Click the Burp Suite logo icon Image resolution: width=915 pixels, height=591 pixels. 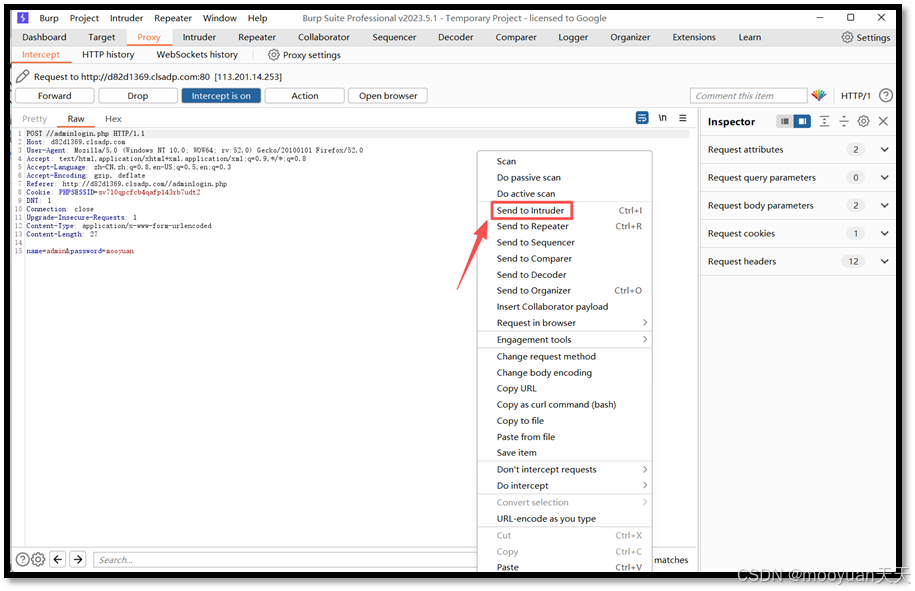coord(23,18)
